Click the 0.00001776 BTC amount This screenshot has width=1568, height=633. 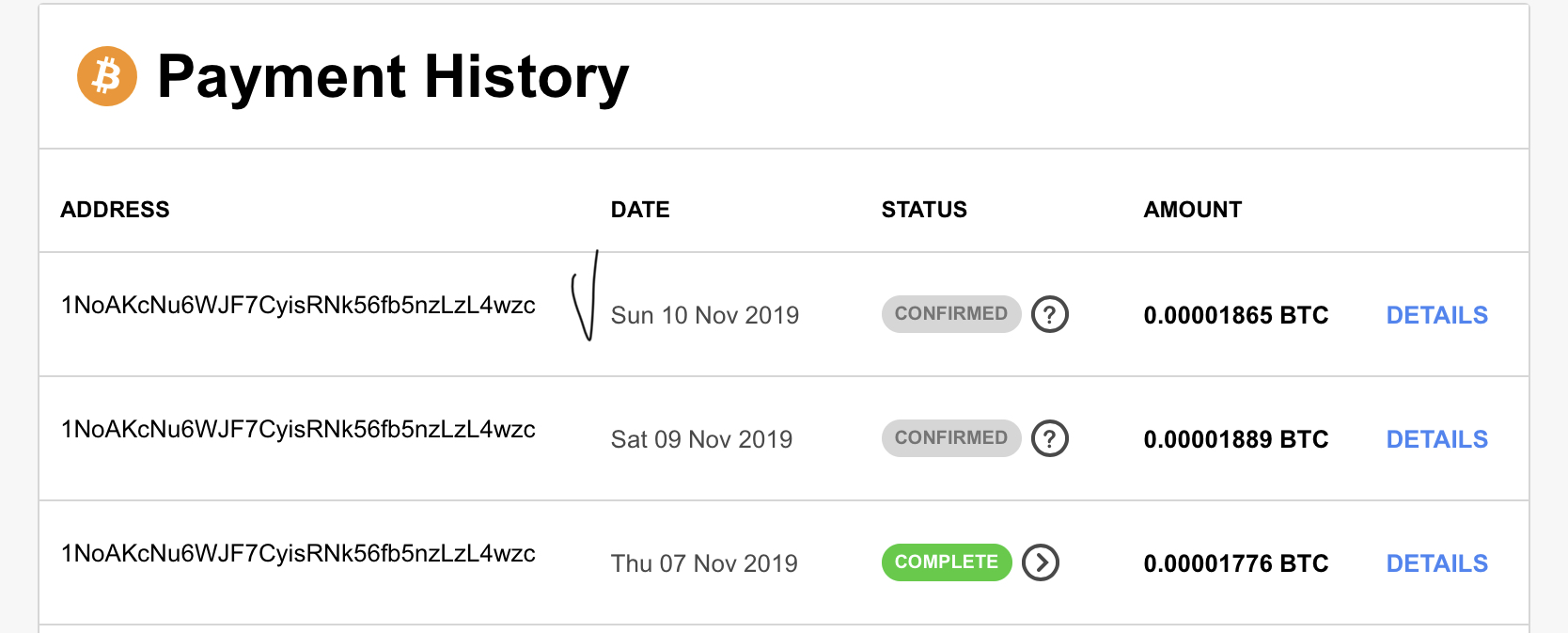(1235, 563)
